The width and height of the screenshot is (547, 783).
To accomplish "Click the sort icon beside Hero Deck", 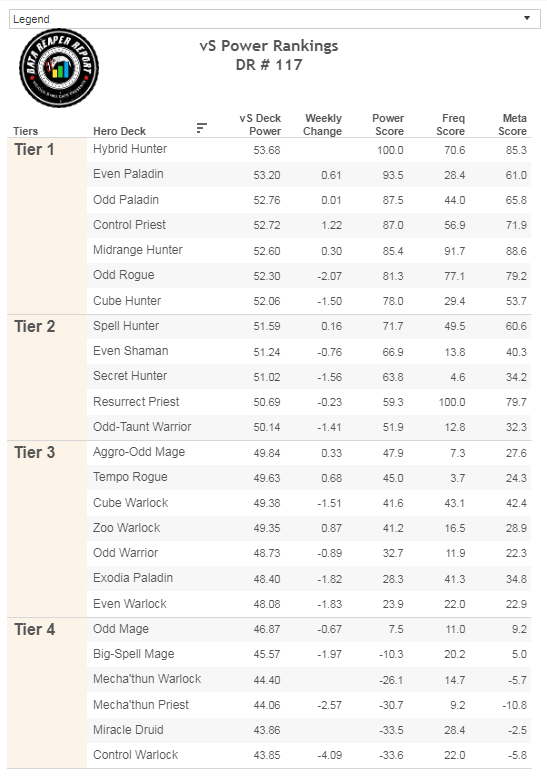I will pos(201,128).
